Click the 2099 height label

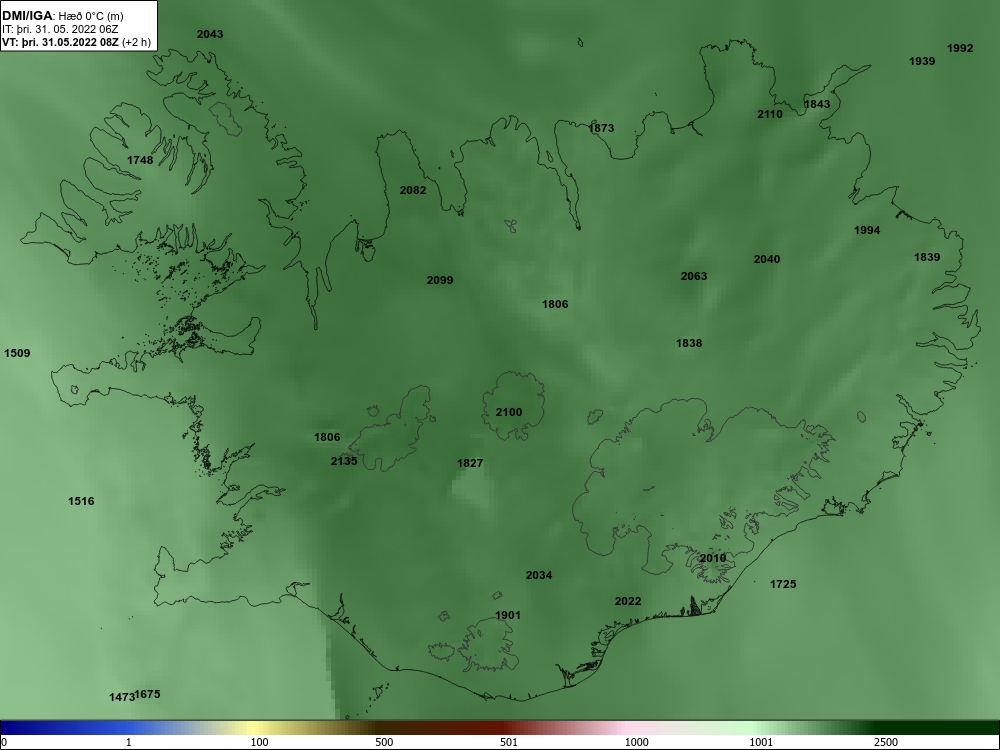click(439, 280)
